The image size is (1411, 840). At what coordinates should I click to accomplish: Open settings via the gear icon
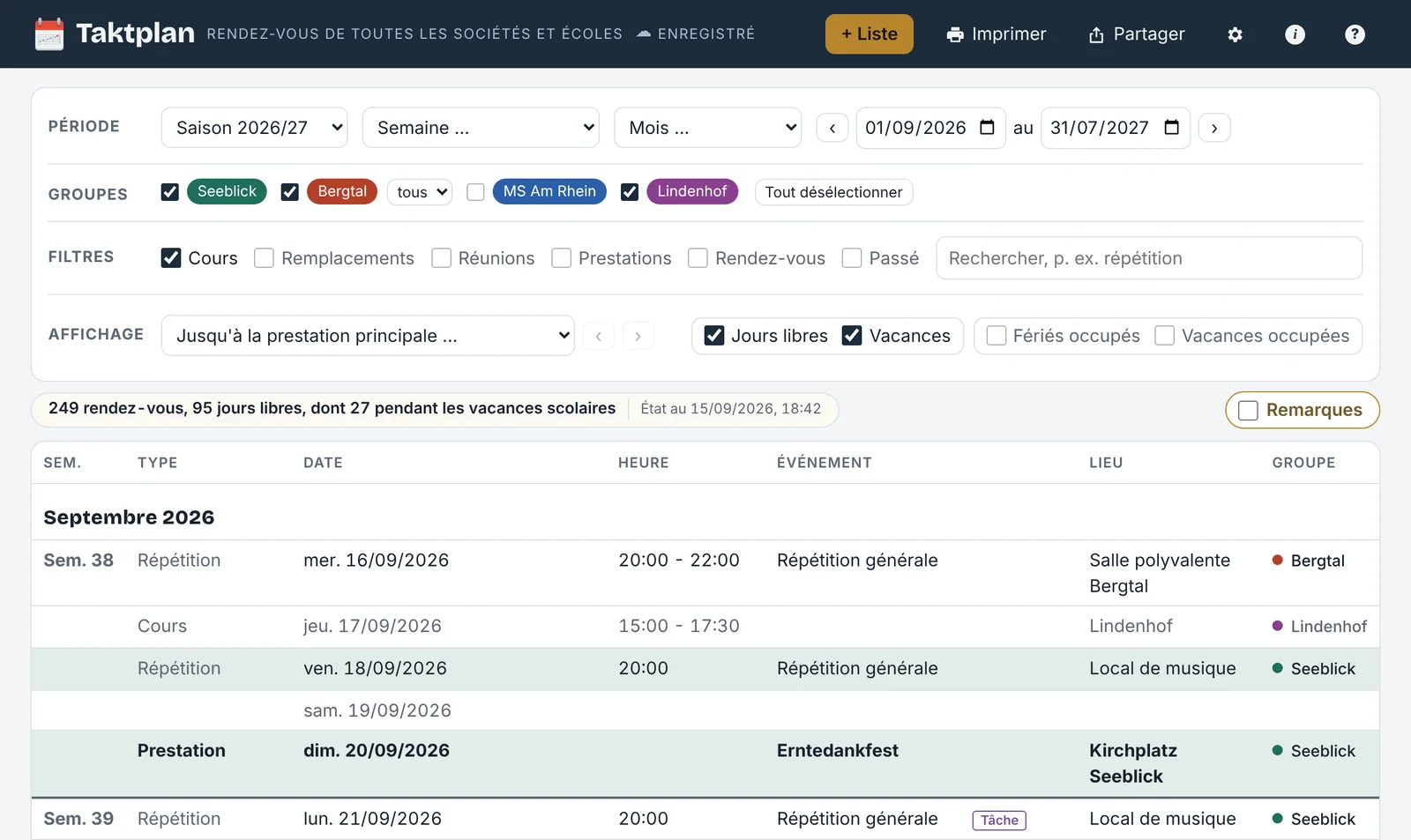[1235, 34]
